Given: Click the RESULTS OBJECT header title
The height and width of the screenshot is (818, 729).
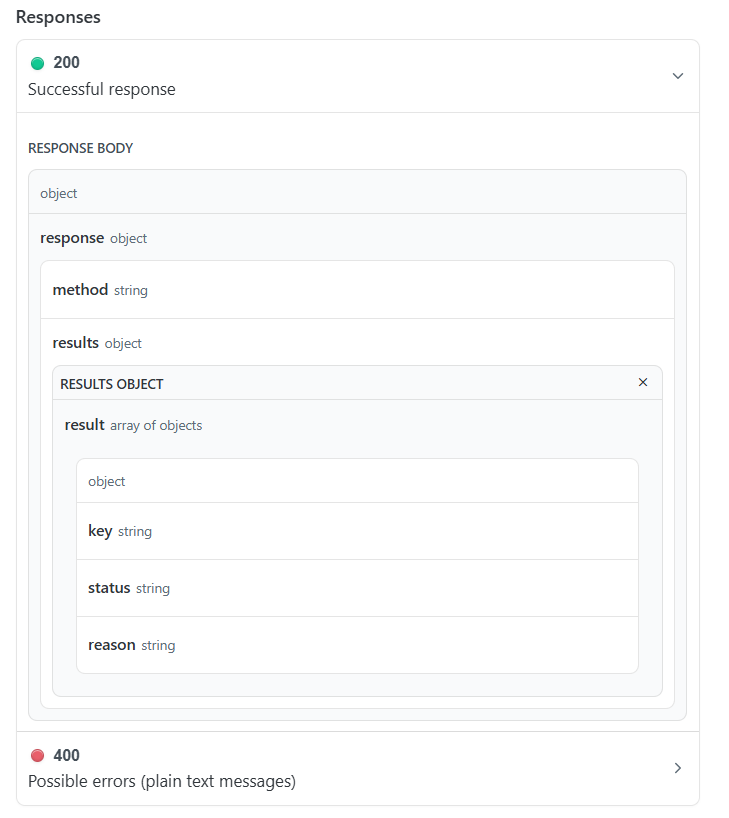Looking at the screenshot, I should (x=112, y=384).
